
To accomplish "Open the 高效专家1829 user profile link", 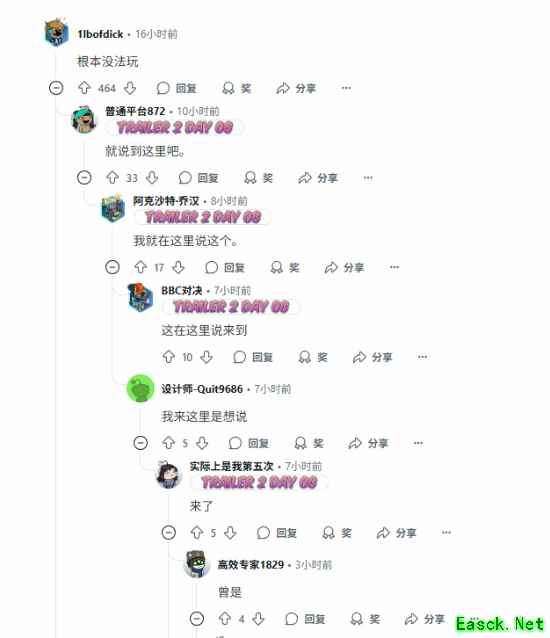I will coord(251,565).
